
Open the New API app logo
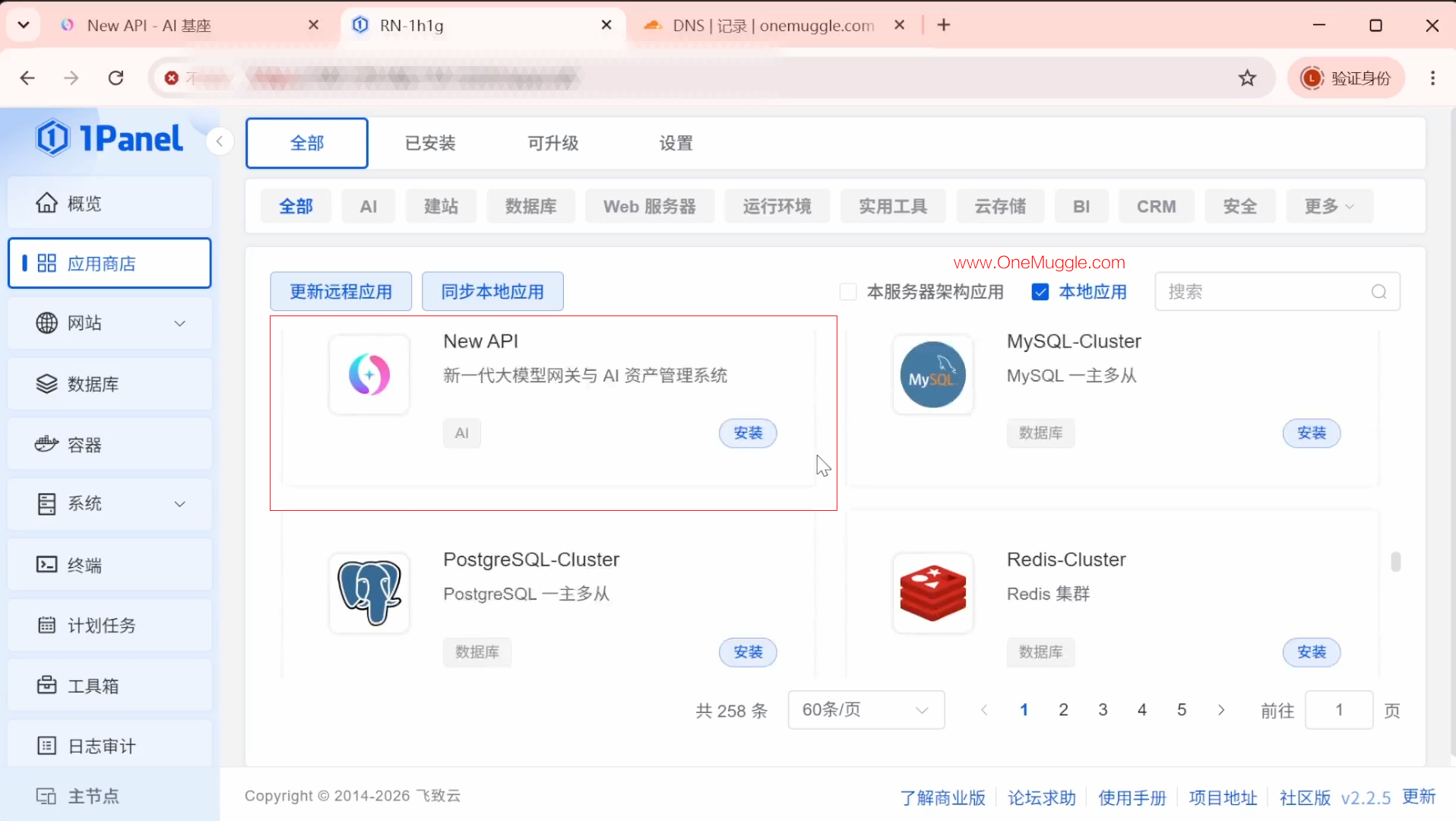tap(369, 375)
